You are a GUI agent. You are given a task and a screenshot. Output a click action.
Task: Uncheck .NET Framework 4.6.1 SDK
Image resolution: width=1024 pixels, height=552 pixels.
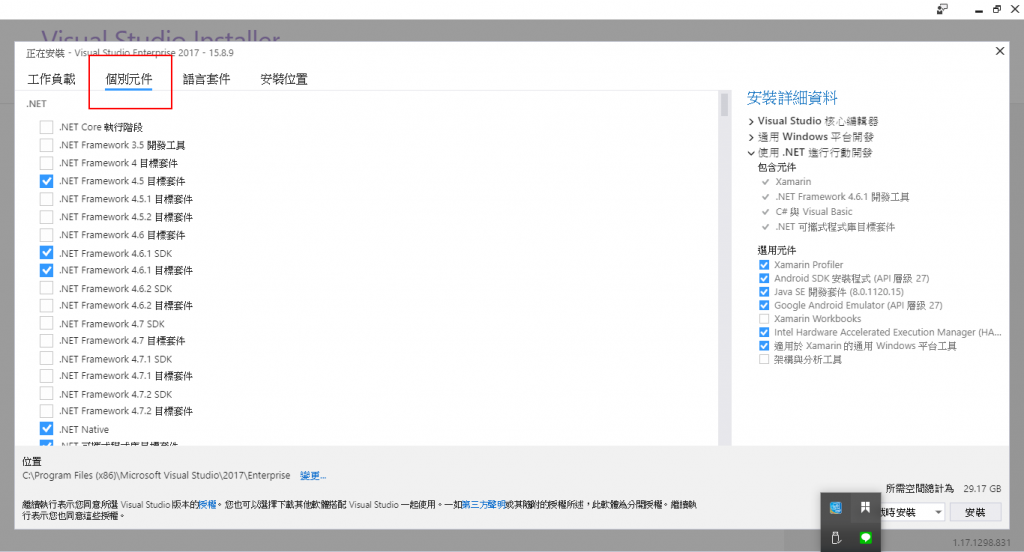[46, 253]
